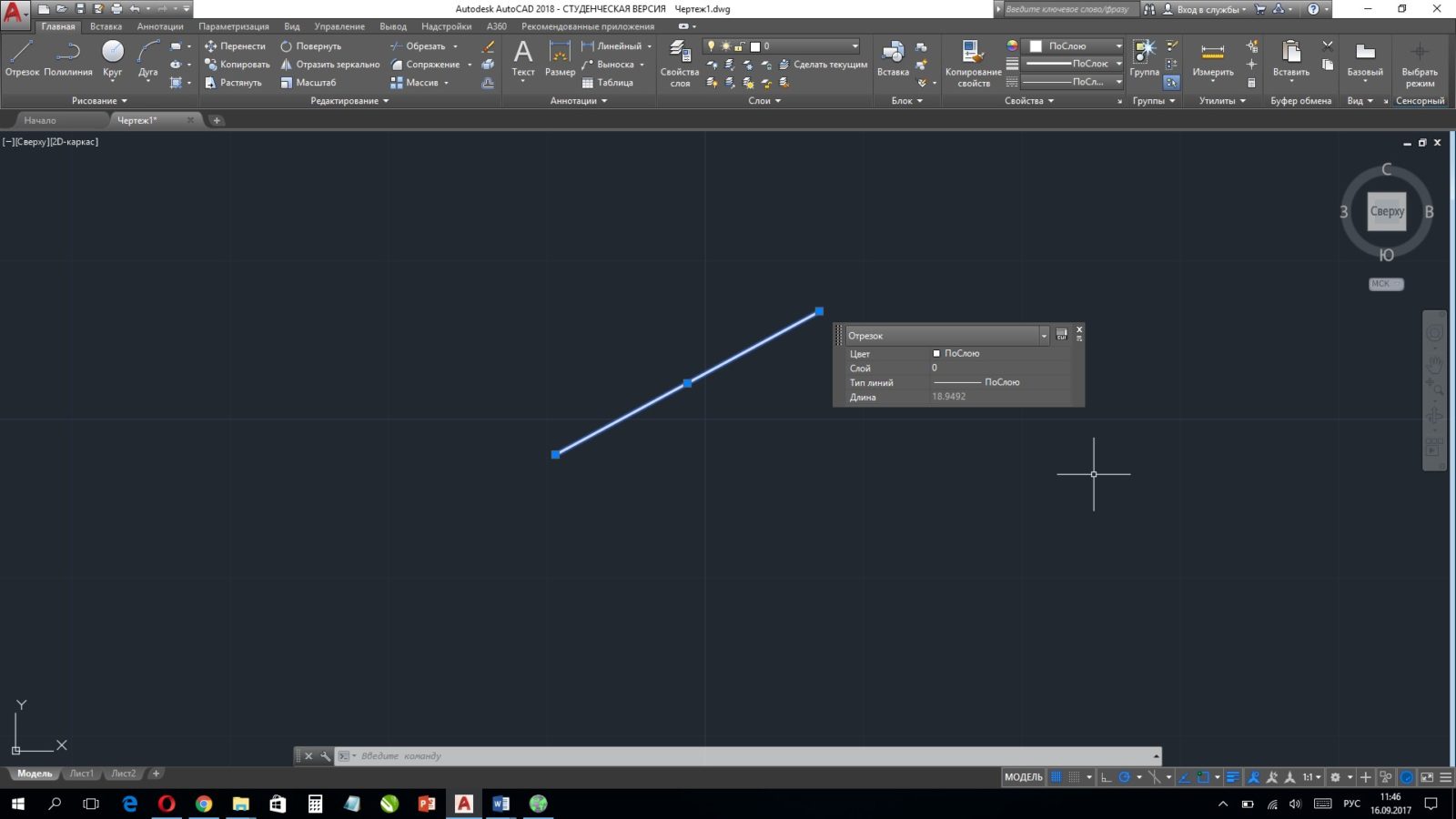Toggle snap mode in status bar
This screenshot has width=1456, height=819.
(x=1074, y=777)
